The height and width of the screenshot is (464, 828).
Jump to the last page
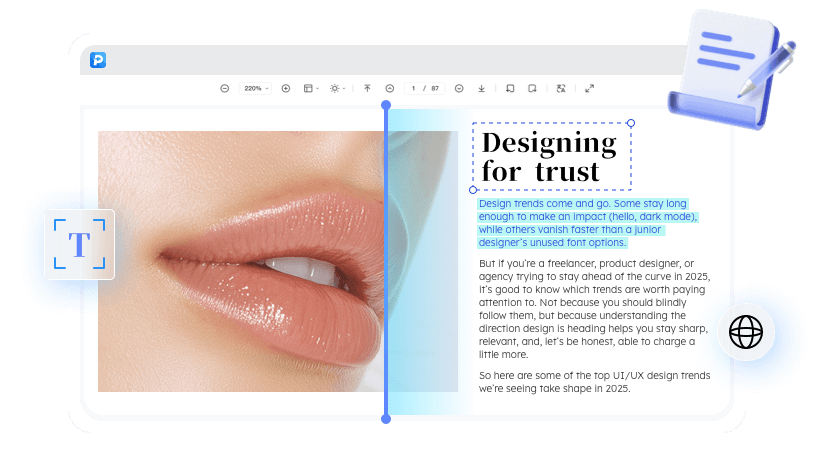(x=482, y=88)
